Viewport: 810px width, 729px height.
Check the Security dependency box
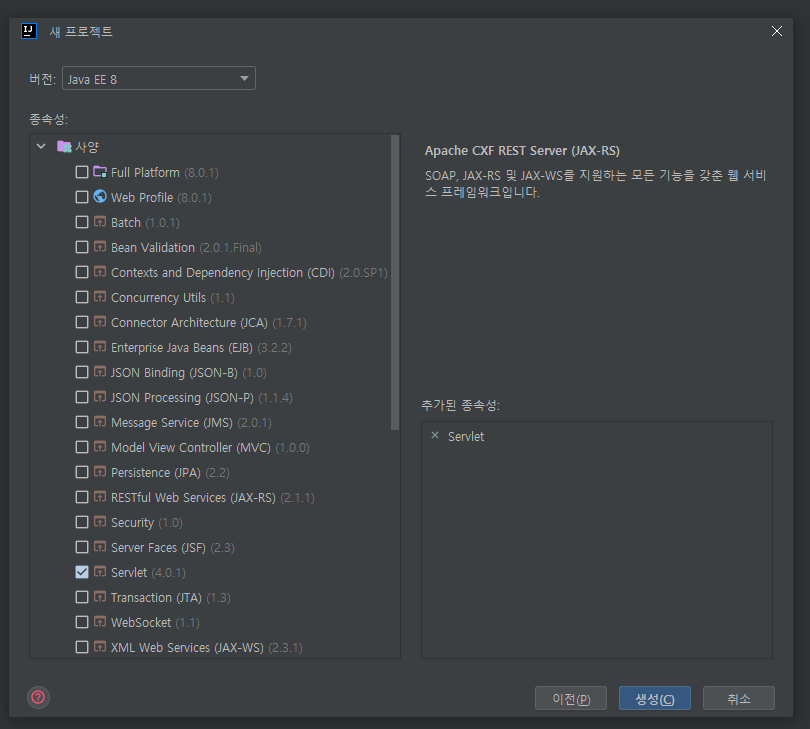click(82, 522)
